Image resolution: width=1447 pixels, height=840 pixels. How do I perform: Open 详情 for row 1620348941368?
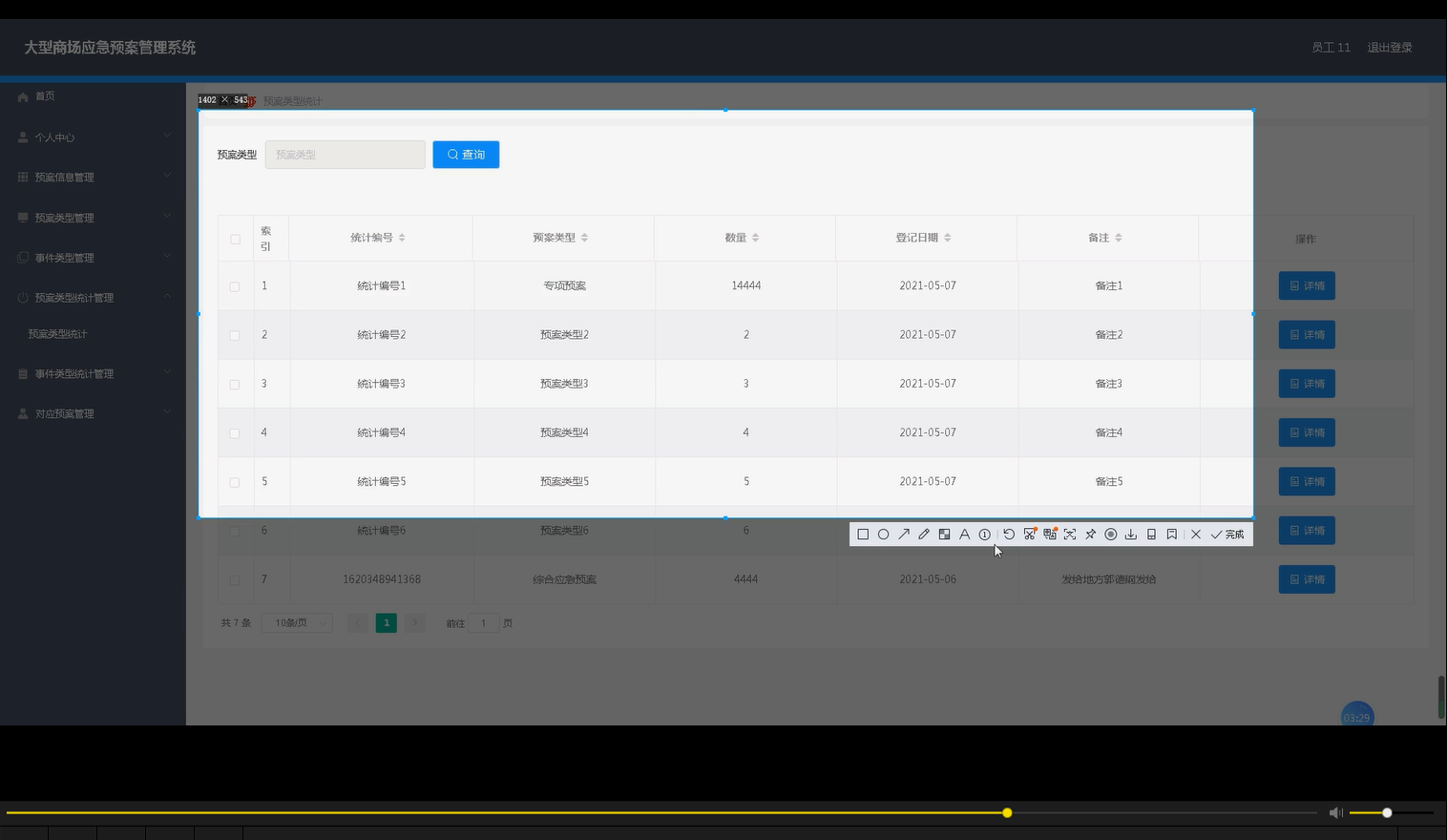(x=1307, y=579)
